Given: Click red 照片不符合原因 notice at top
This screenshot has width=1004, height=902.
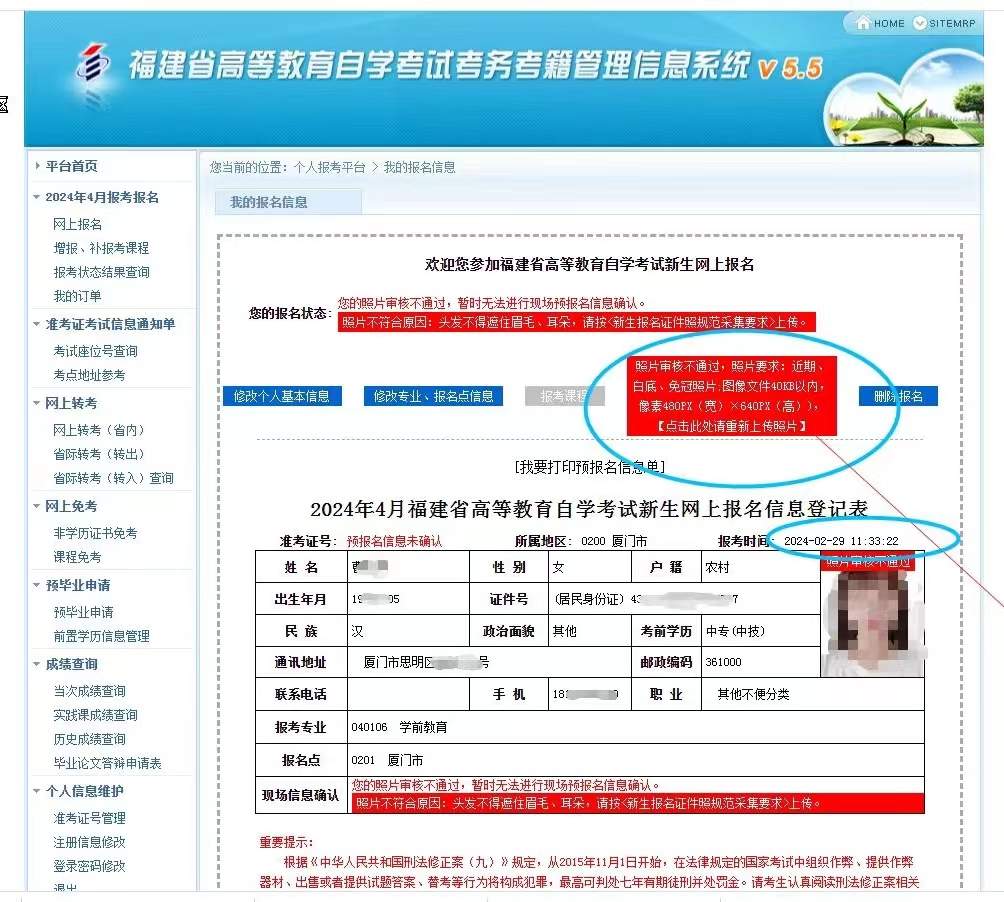Looking at the screenshot, I should point(576,322).
